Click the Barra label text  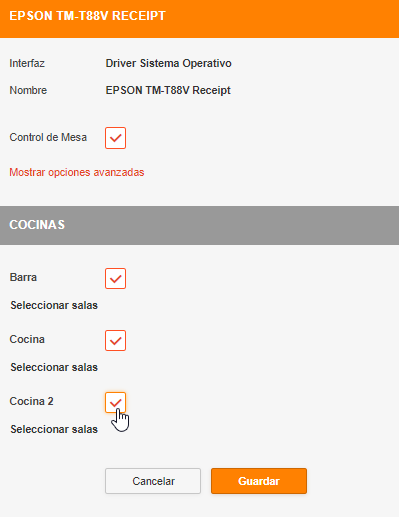[23, 277]
